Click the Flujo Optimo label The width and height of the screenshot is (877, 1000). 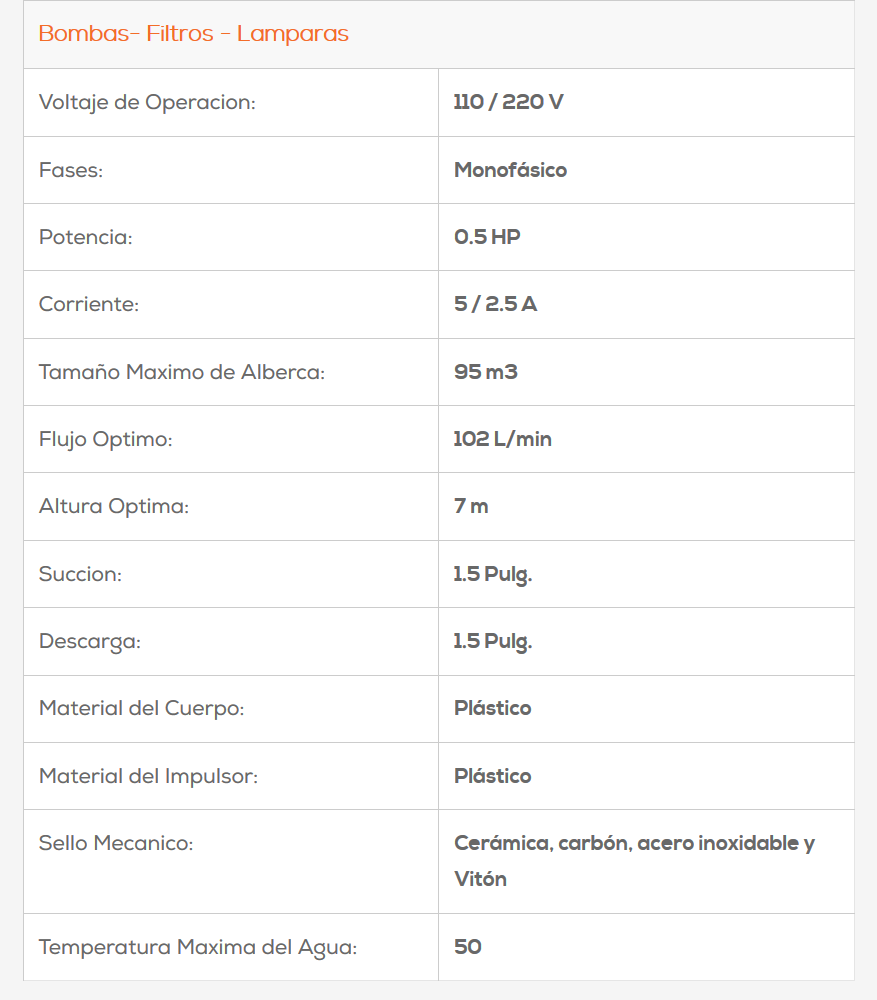click(105, 439)
